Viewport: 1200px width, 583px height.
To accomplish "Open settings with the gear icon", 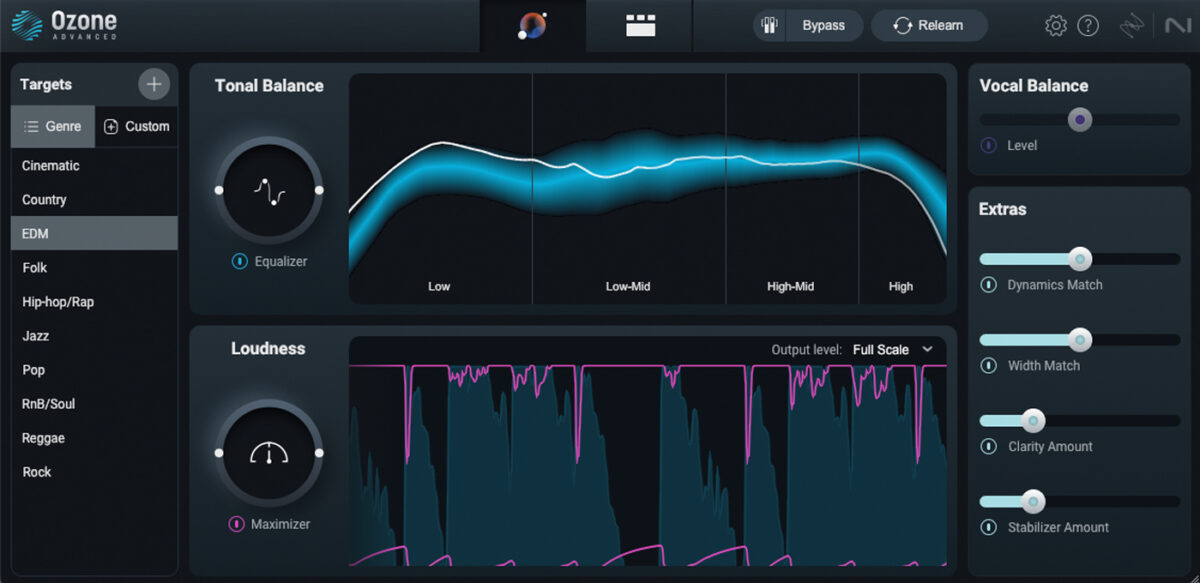I will pyautogui.click(x=1056, y=26).
